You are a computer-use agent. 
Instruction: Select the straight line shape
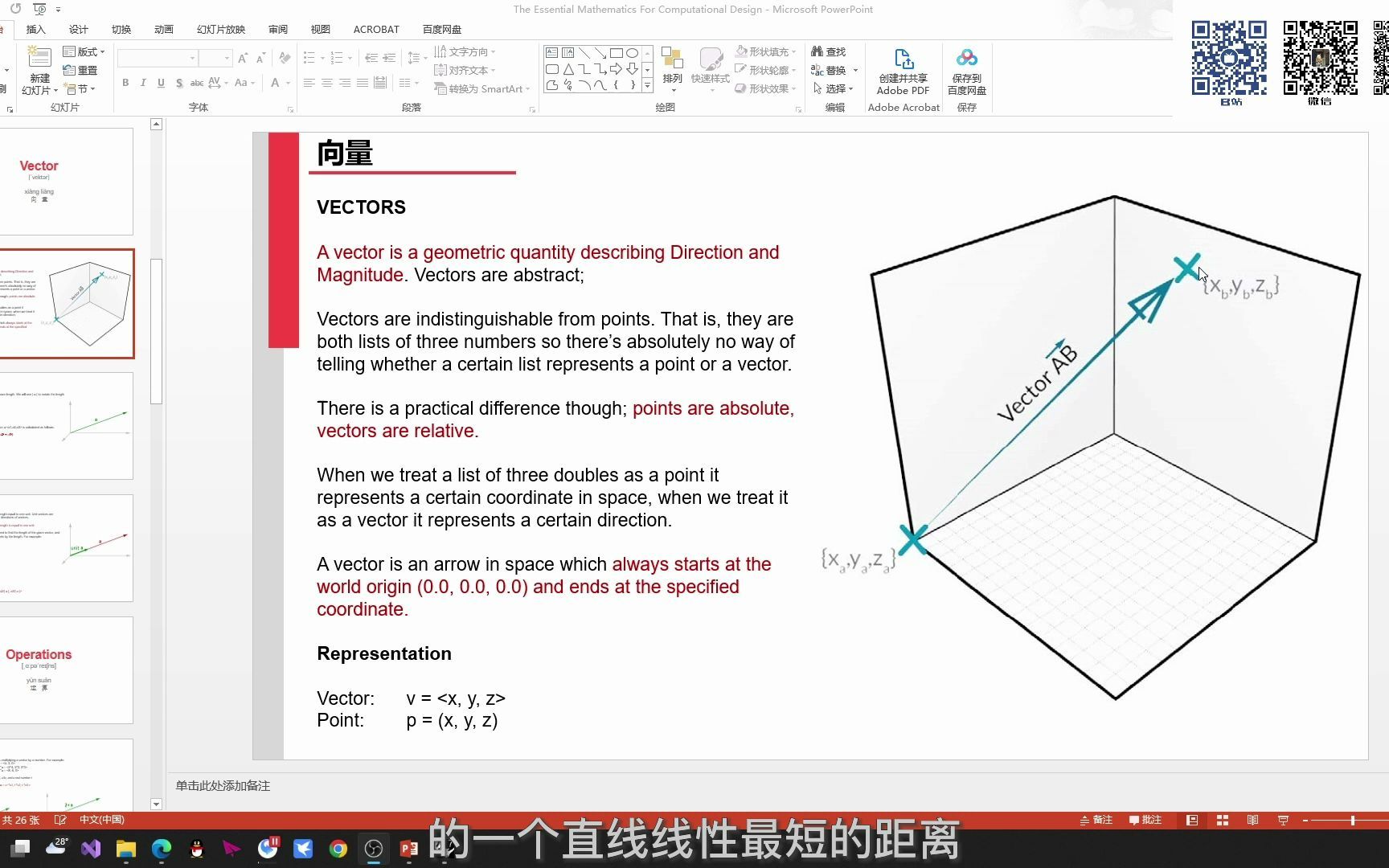(584, 53)
